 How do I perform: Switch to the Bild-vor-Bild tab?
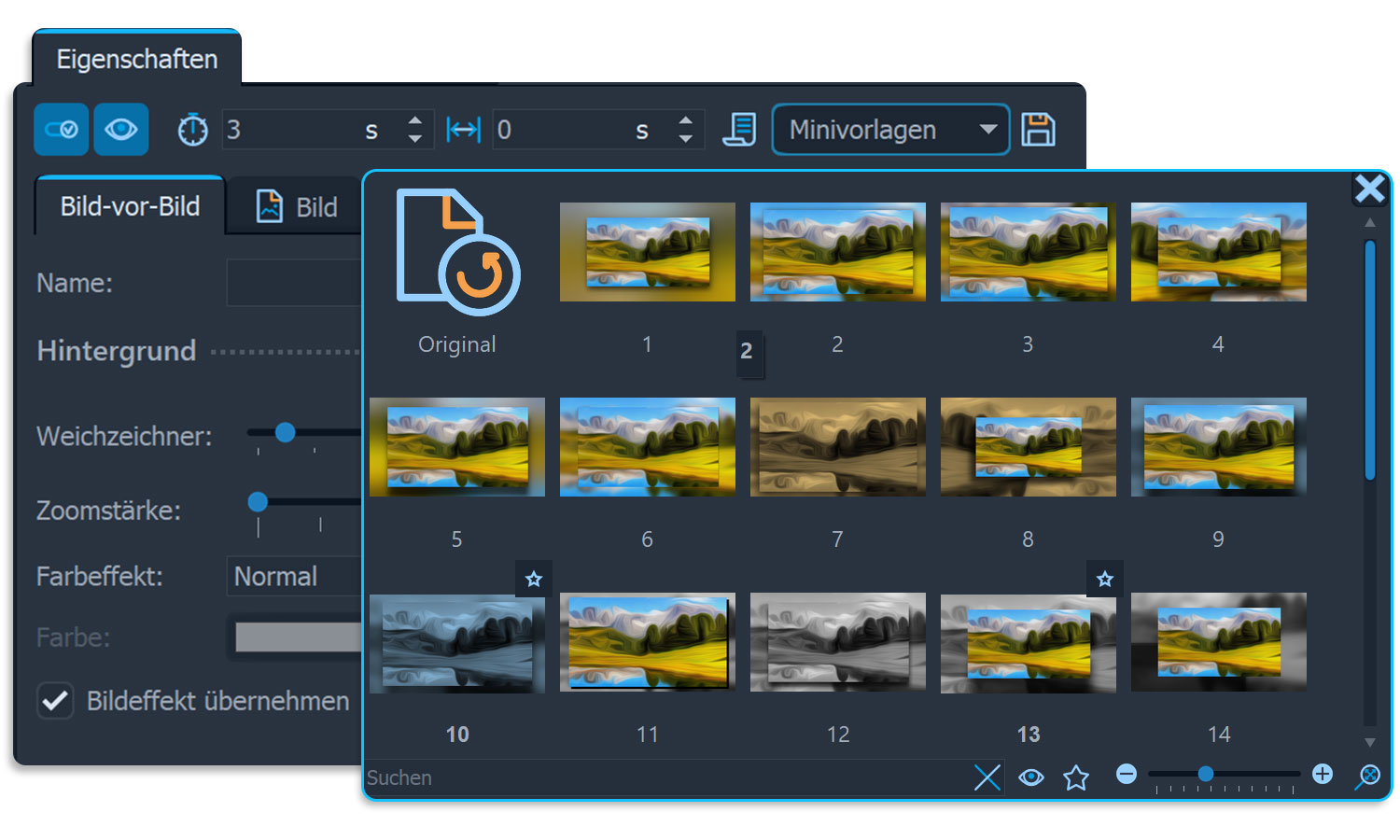pyautogui.click(x=130, y=206)
